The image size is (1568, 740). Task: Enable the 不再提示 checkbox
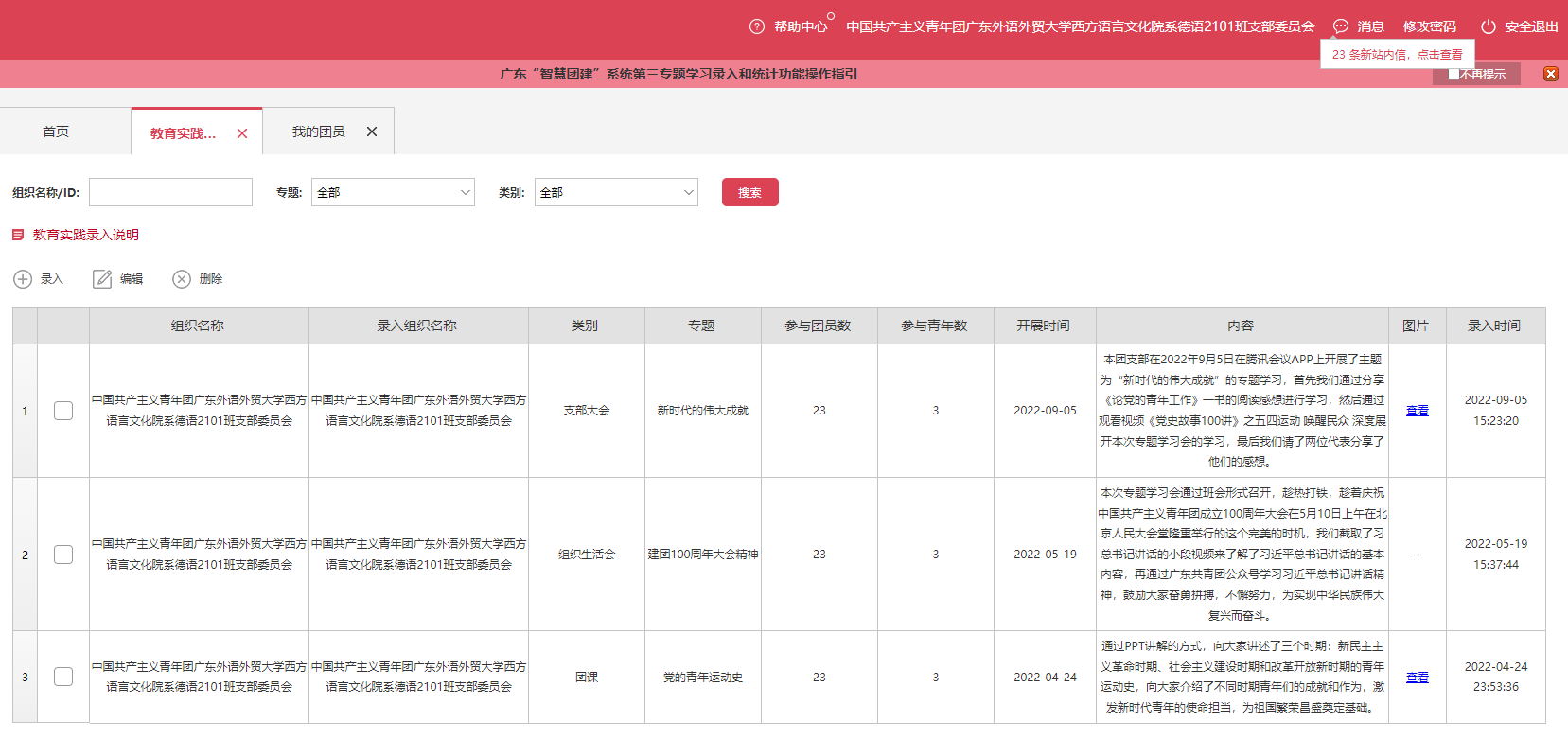1453,74
